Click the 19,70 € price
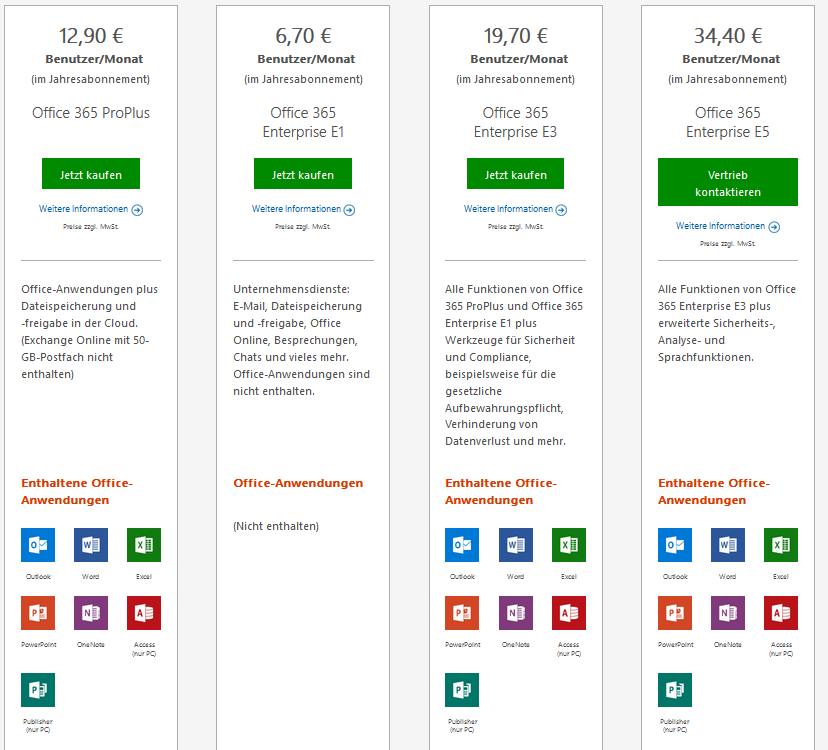 [515, 36]
